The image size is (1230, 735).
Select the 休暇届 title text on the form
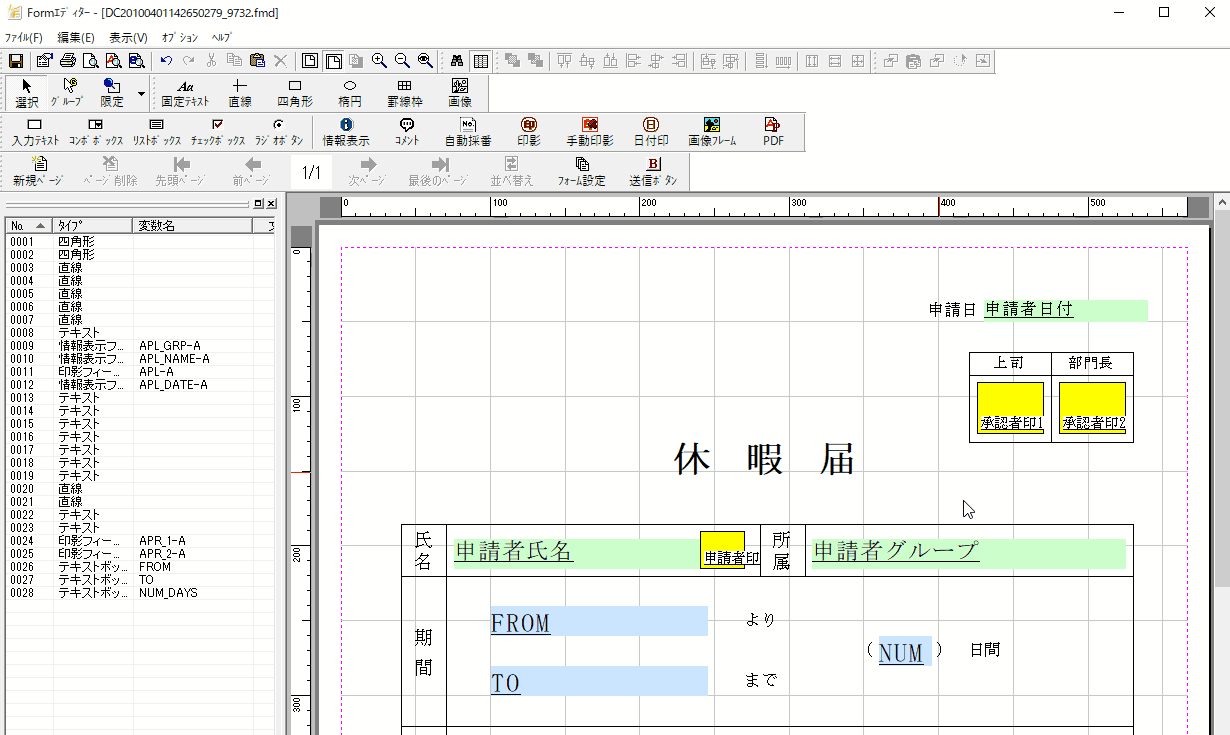765,460
